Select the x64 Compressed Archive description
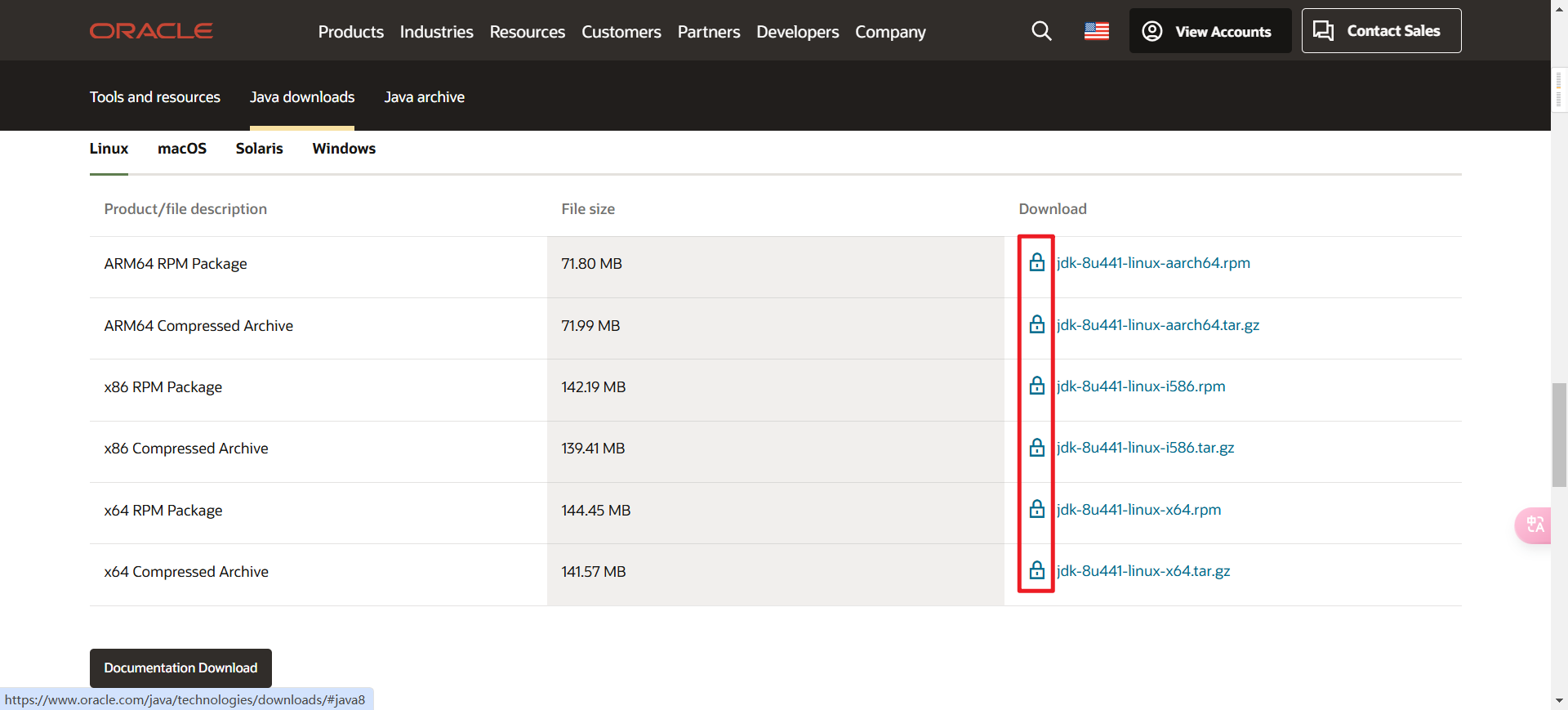 pos(186,572)
